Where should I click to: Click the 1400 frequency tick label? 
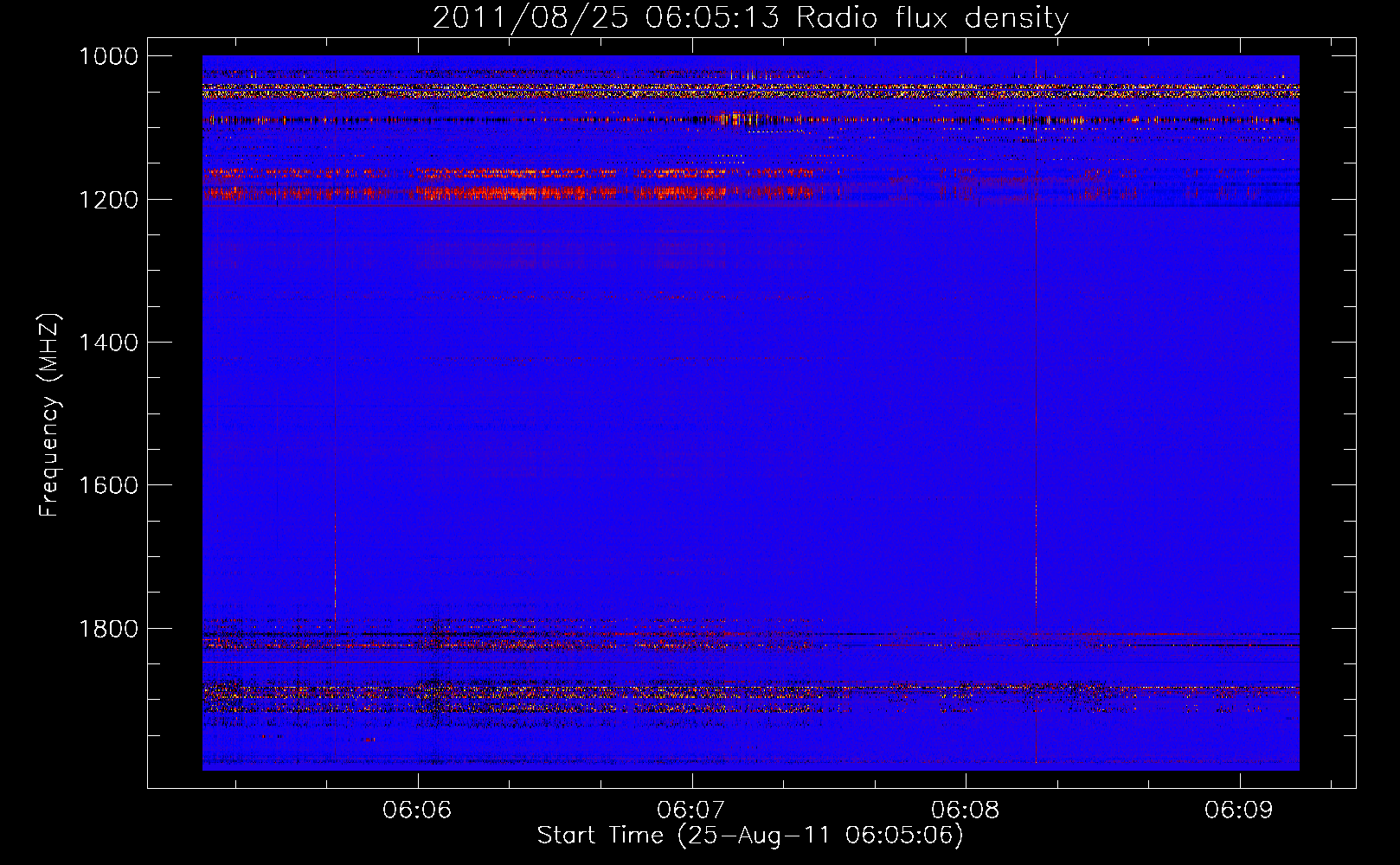coord(108,343)
